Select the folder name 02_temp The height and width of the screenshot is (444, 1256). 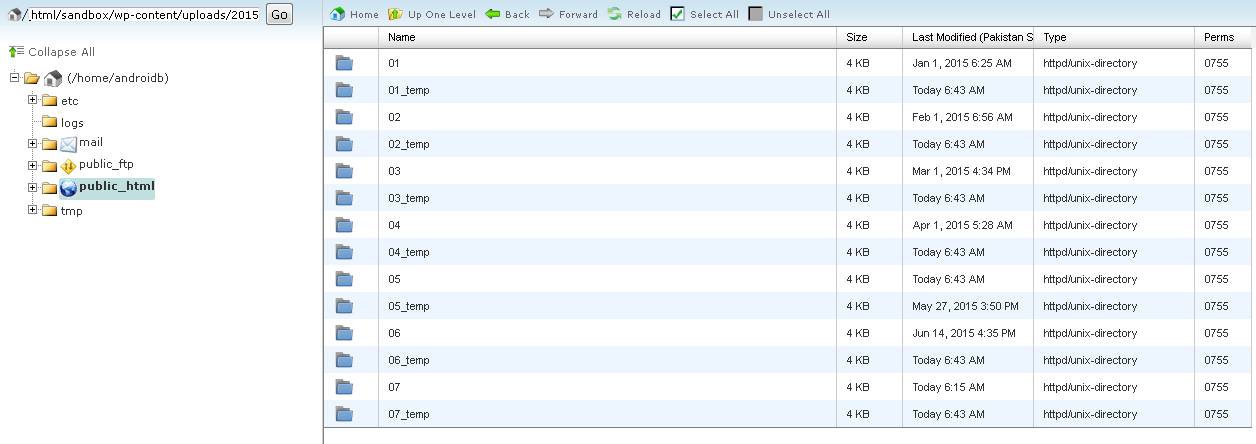(409, 144)
